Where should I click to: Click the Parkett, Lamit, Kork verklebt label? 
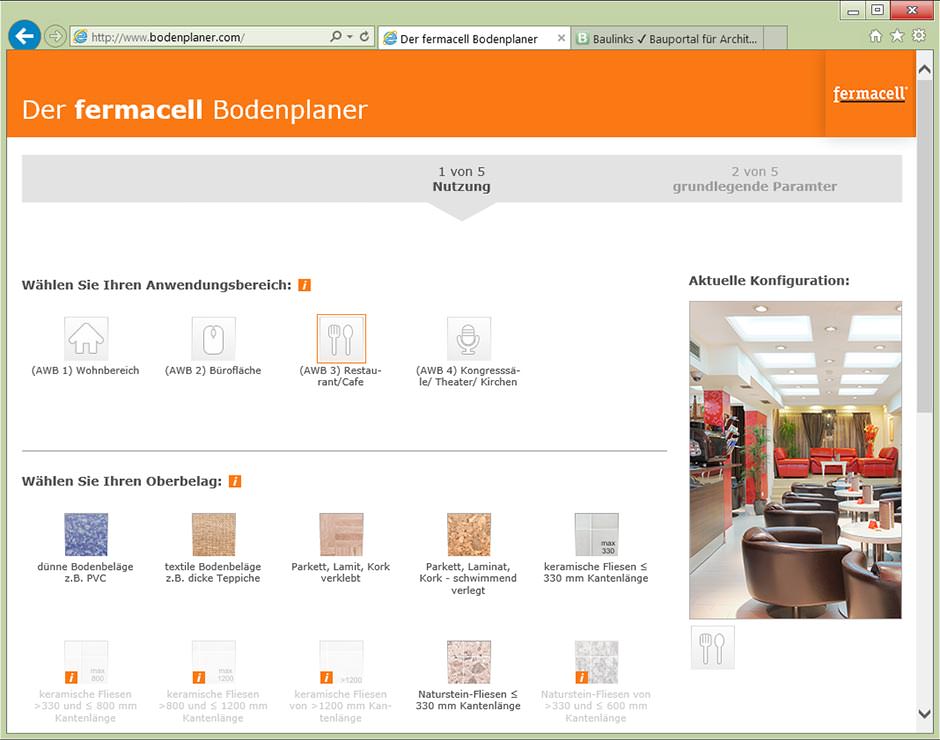click(x=341, y=572)
